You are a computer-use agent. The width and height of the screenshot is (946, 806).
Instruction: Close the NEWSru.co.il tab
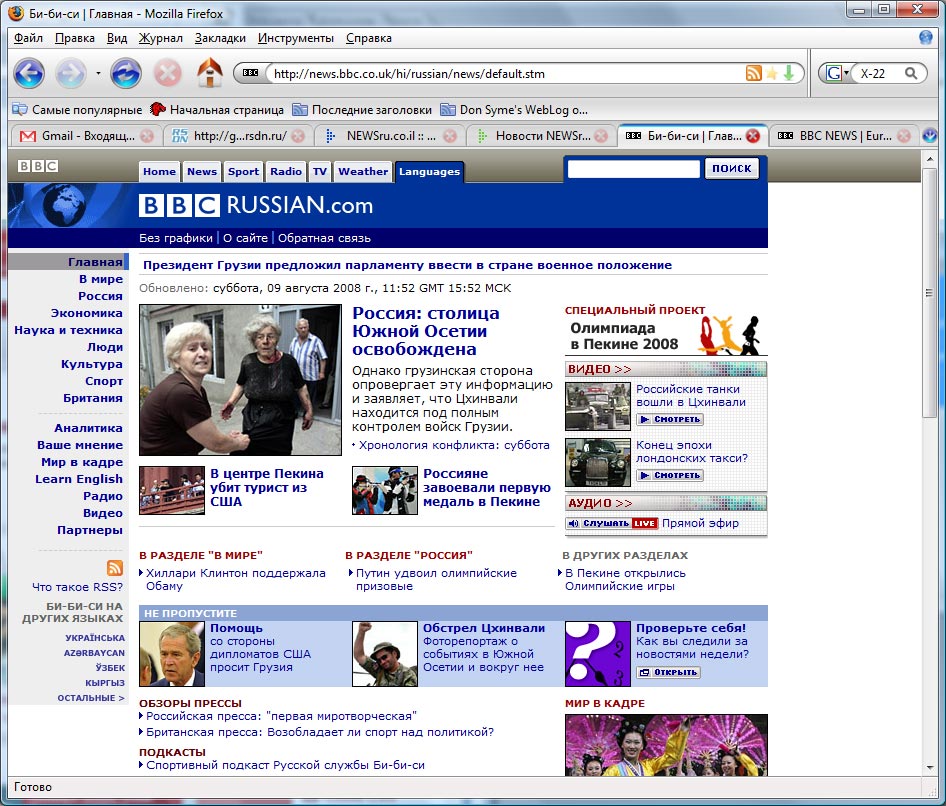[x=450, y=136]
